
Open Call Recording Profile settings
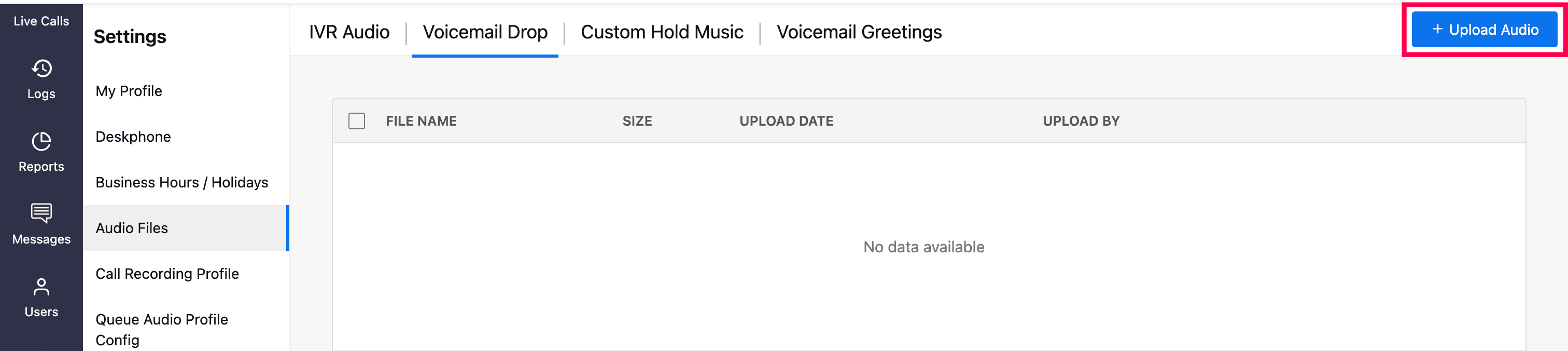tap(167, 274)
